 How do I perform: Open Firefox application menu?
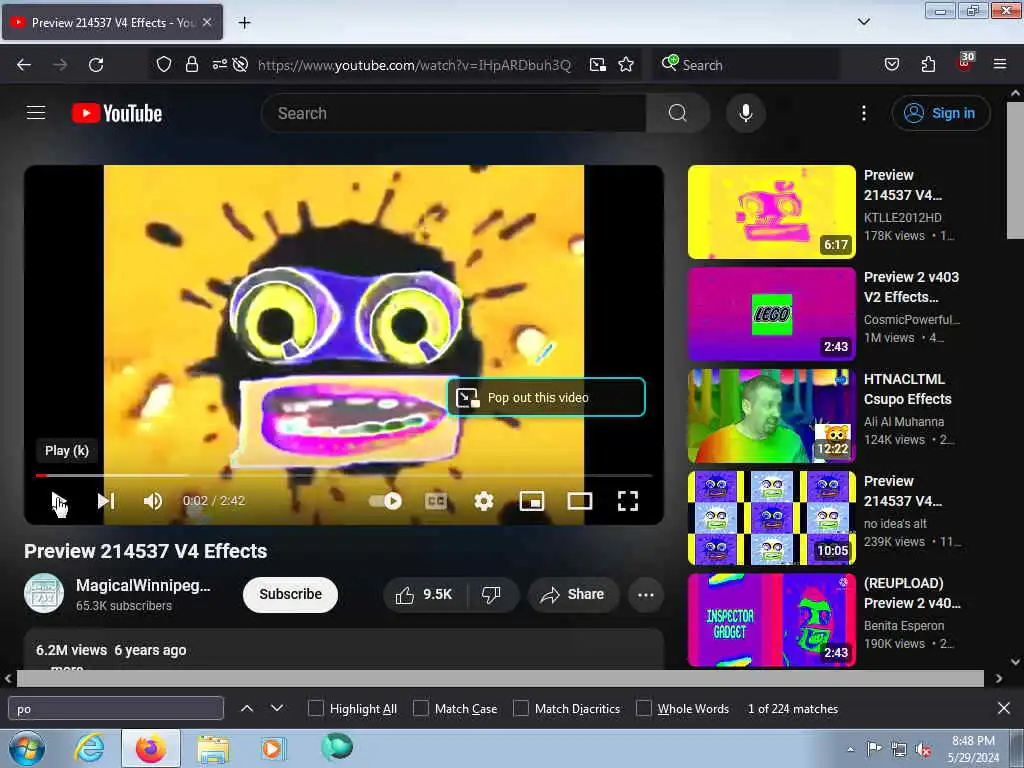pyautogui.click(x=999, y=64)
